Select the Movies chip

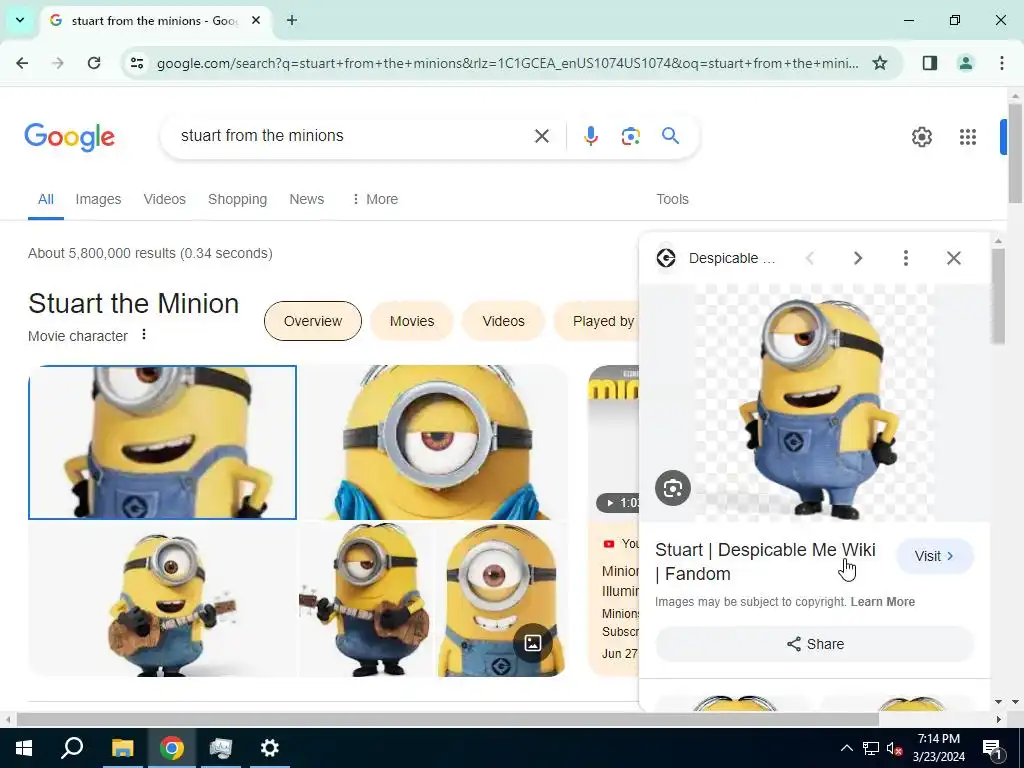[x=411, y=321]
